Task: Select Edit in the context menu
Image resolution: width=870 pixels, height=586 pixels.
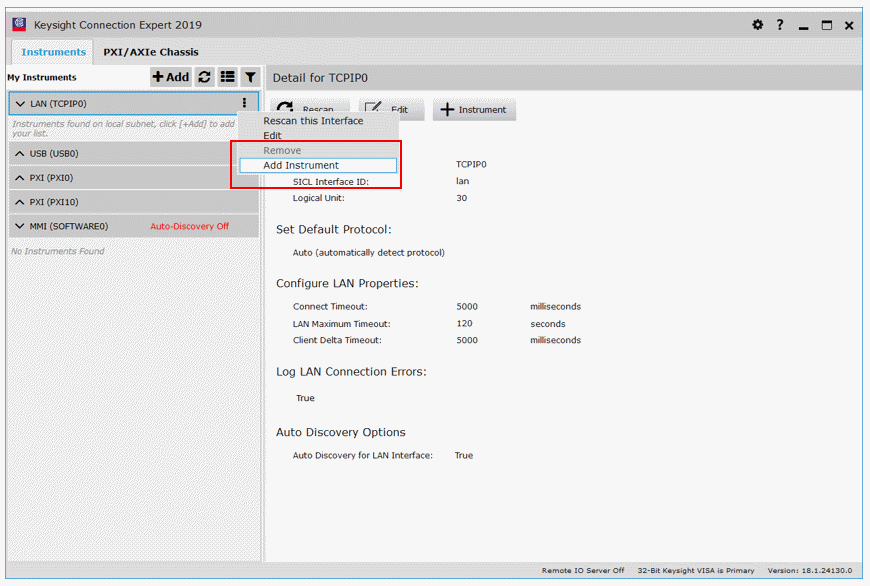Action: pos(273,135)
